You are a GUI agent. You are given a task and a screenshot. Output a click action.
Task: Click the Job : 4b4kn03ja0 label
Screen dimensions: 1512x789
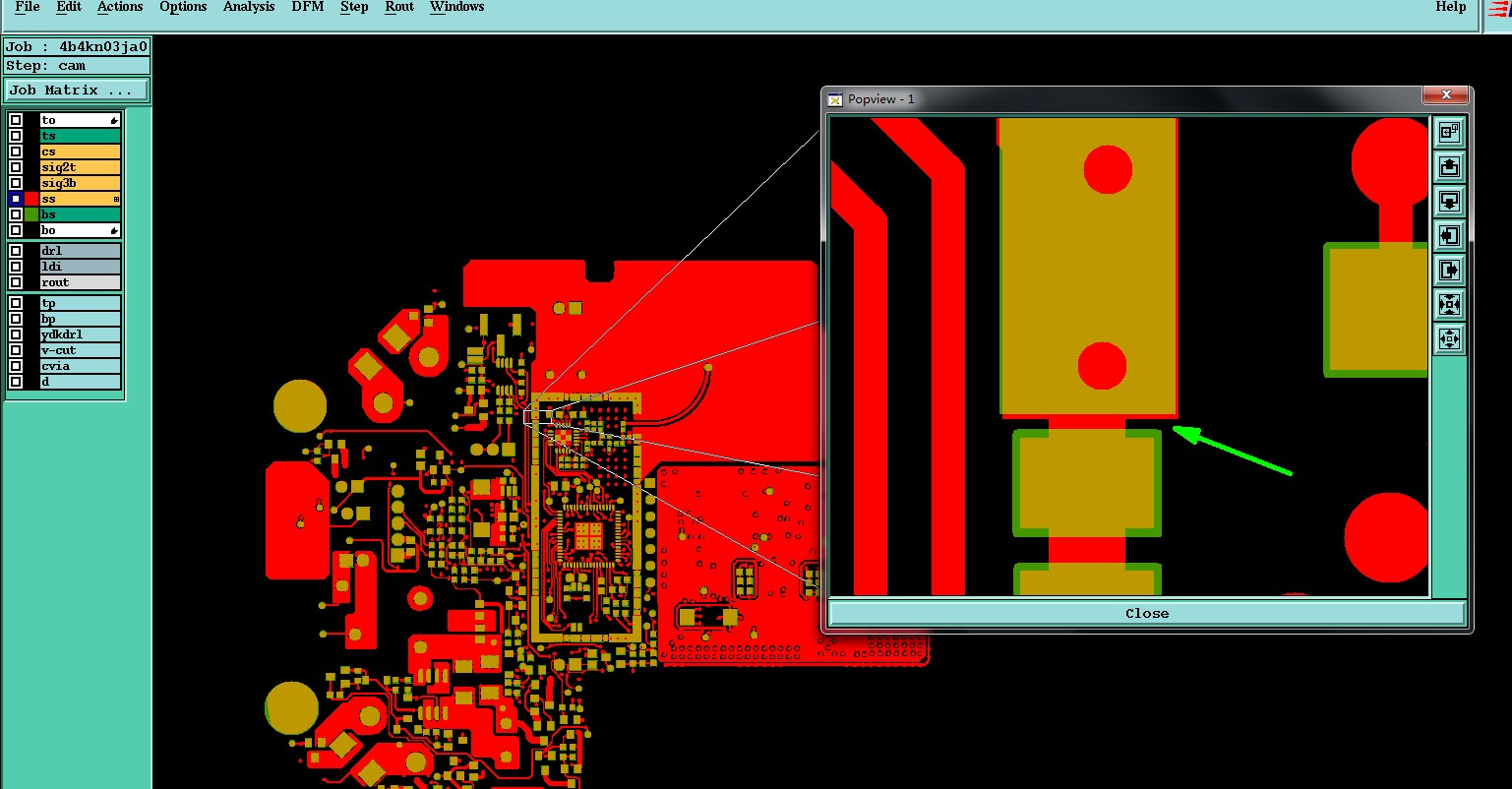[x=77, y=46]
